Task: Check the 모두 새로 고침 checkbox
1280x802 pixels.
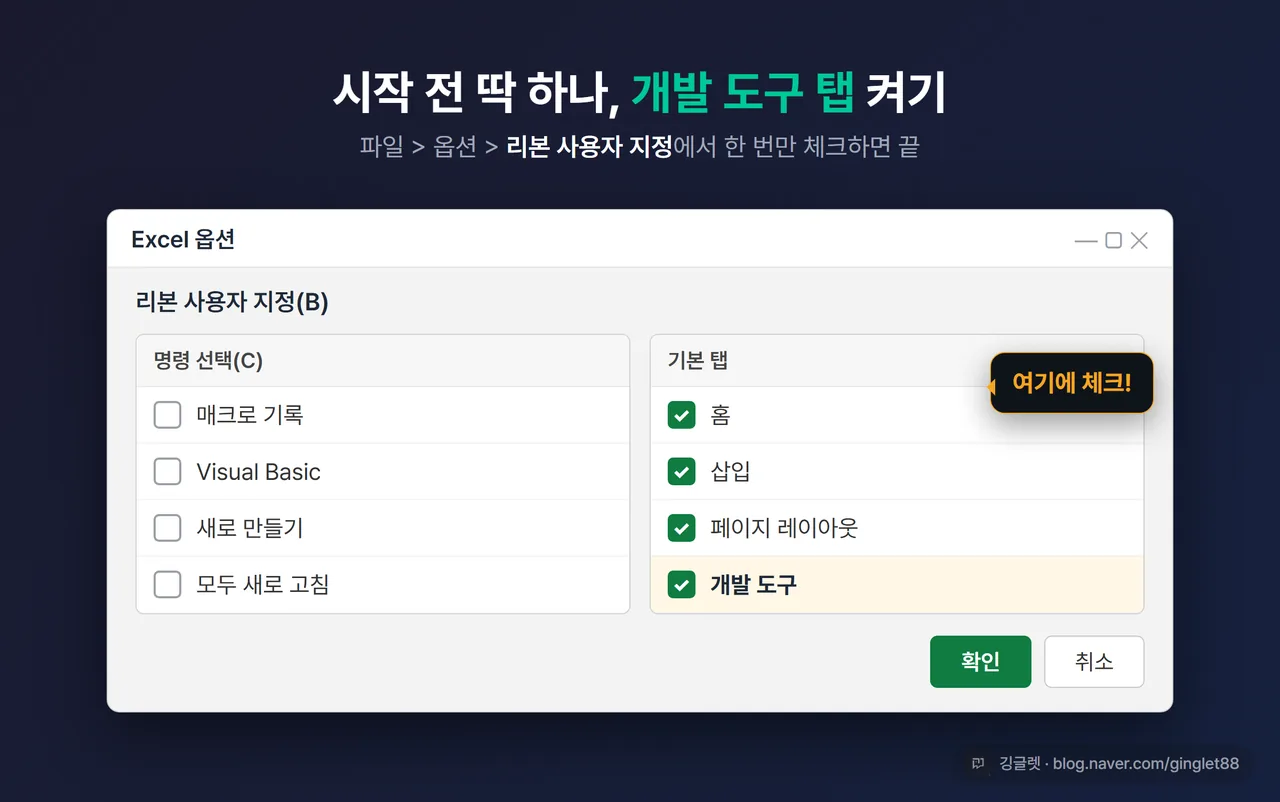Action: point(167,585)
